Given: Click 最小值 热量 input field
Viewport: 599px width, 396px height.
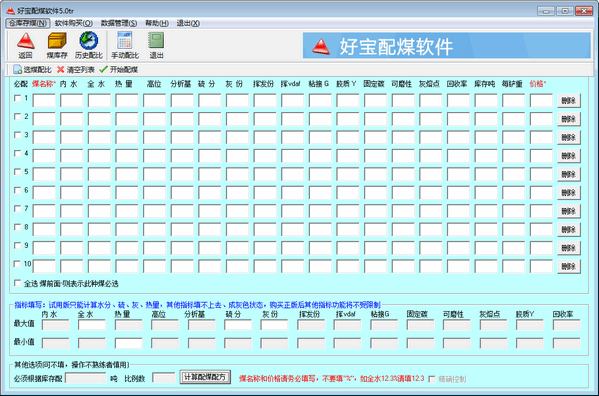Looking at the screenshot, I should (128, 343).
